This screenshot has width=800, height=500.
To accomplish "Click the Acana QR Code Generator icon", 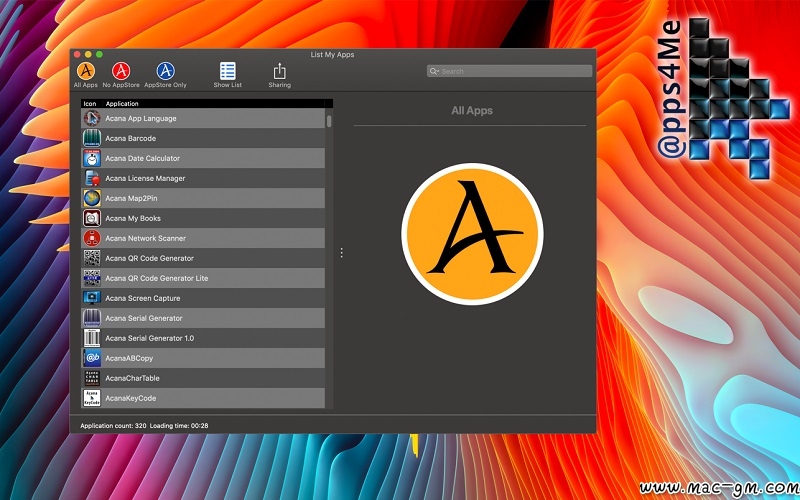I will pyautogui.click(x=92, y=258).
